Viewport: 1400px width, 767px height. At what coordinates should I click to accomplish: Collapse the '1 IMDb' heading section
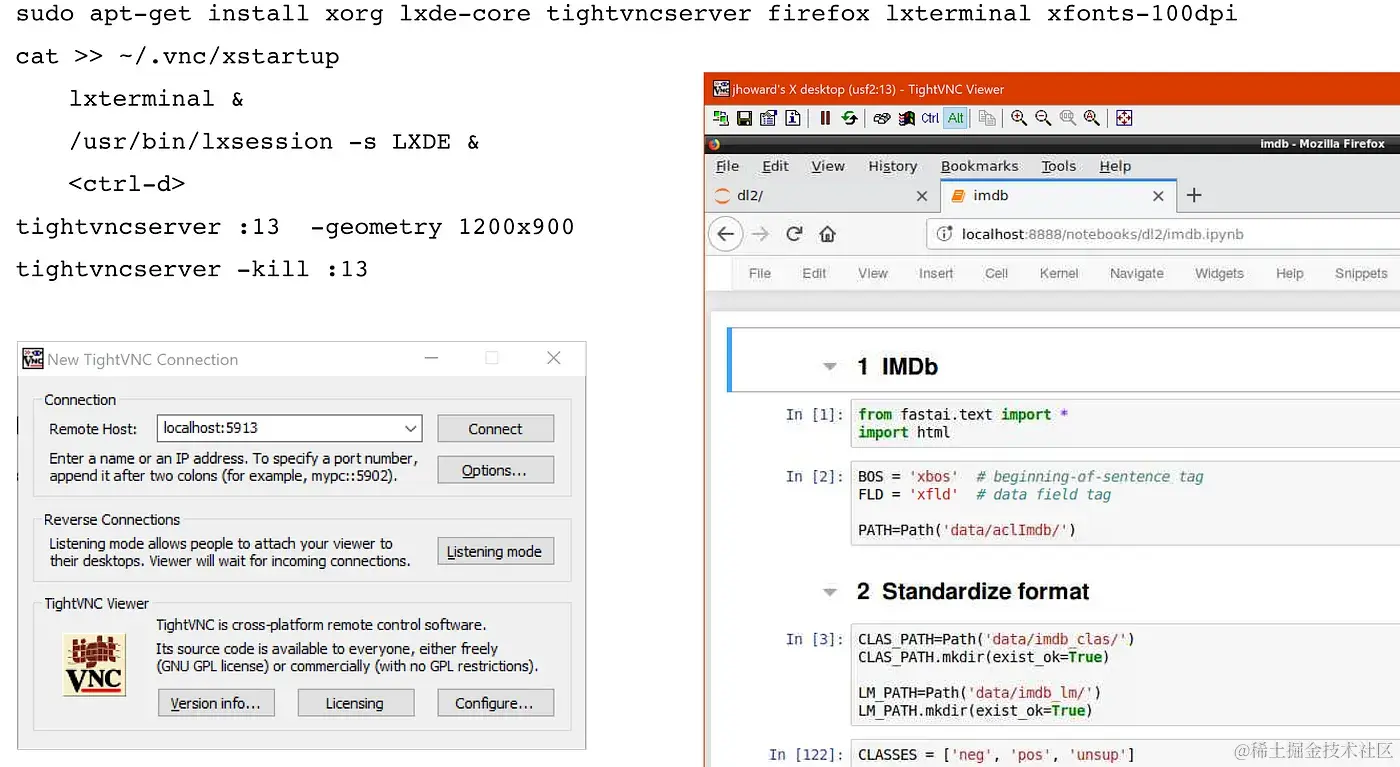(829, 367)
